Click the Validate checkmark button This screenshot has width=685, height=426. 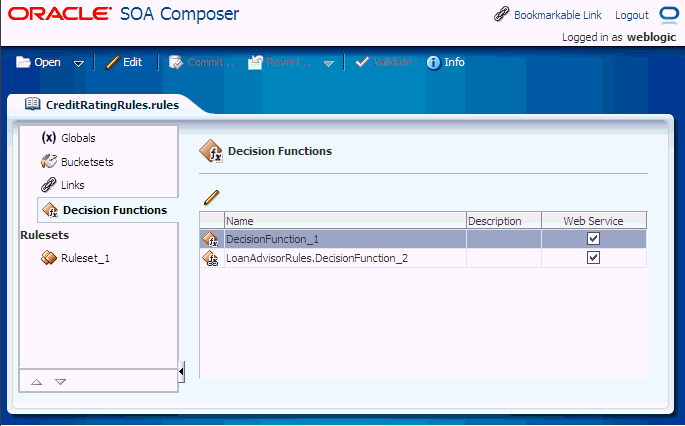[384, 62]
